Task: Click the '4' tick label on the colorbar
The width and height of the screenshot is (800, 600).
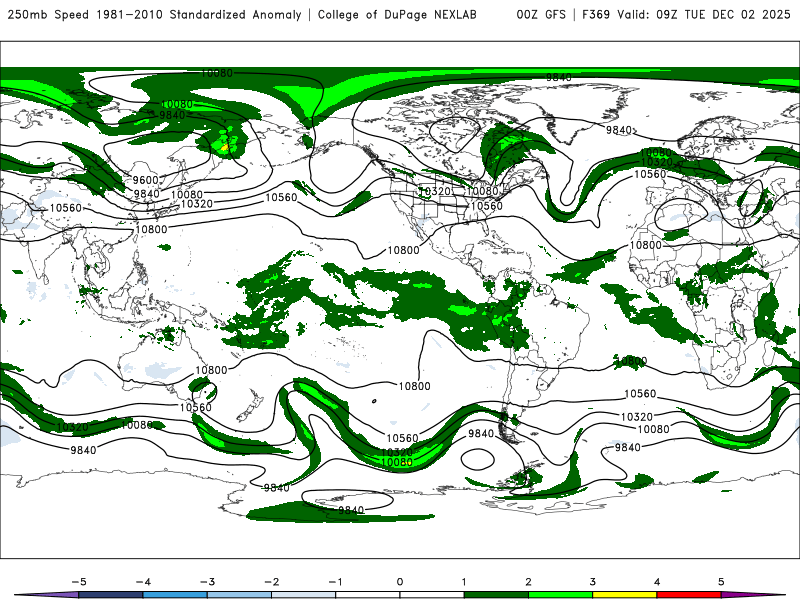Action: pyautogui.click(x=657, y=582)
